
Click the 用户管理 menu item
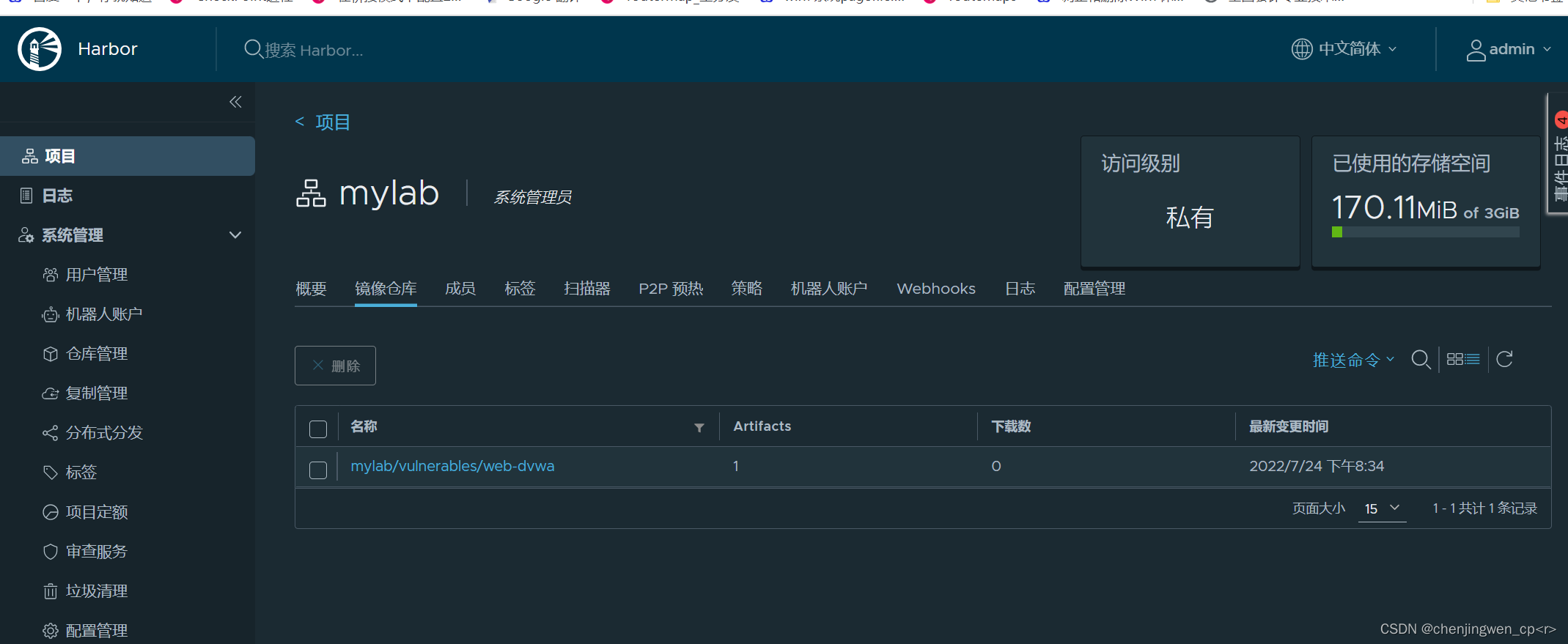(96, 275)
